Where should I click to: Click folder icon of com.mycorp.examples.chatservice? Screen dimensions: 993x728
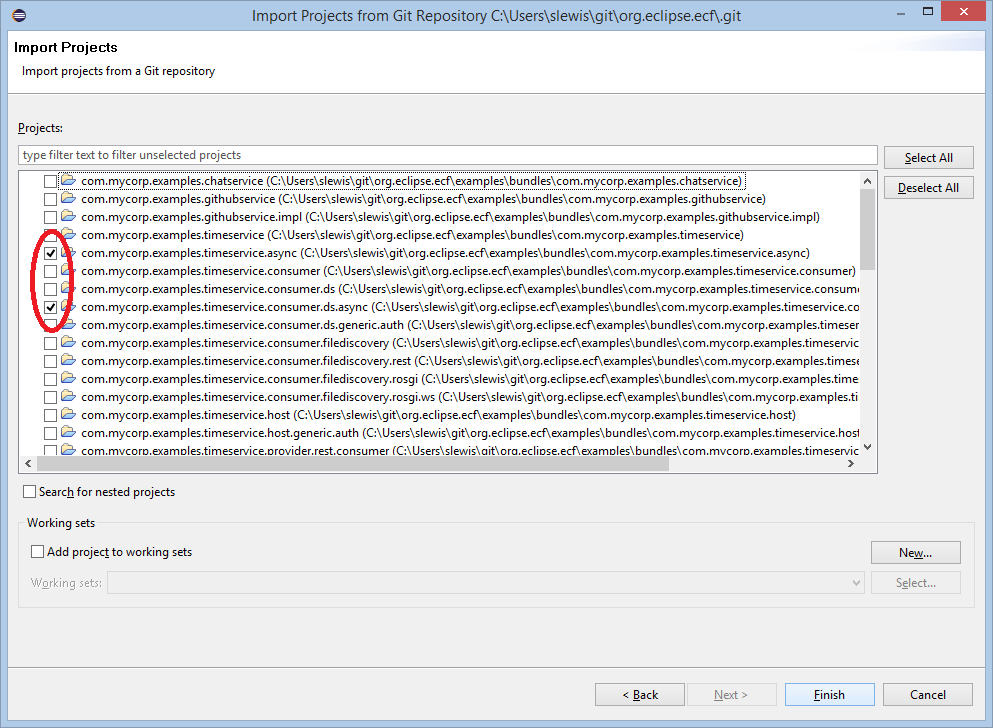coord(68,180)
